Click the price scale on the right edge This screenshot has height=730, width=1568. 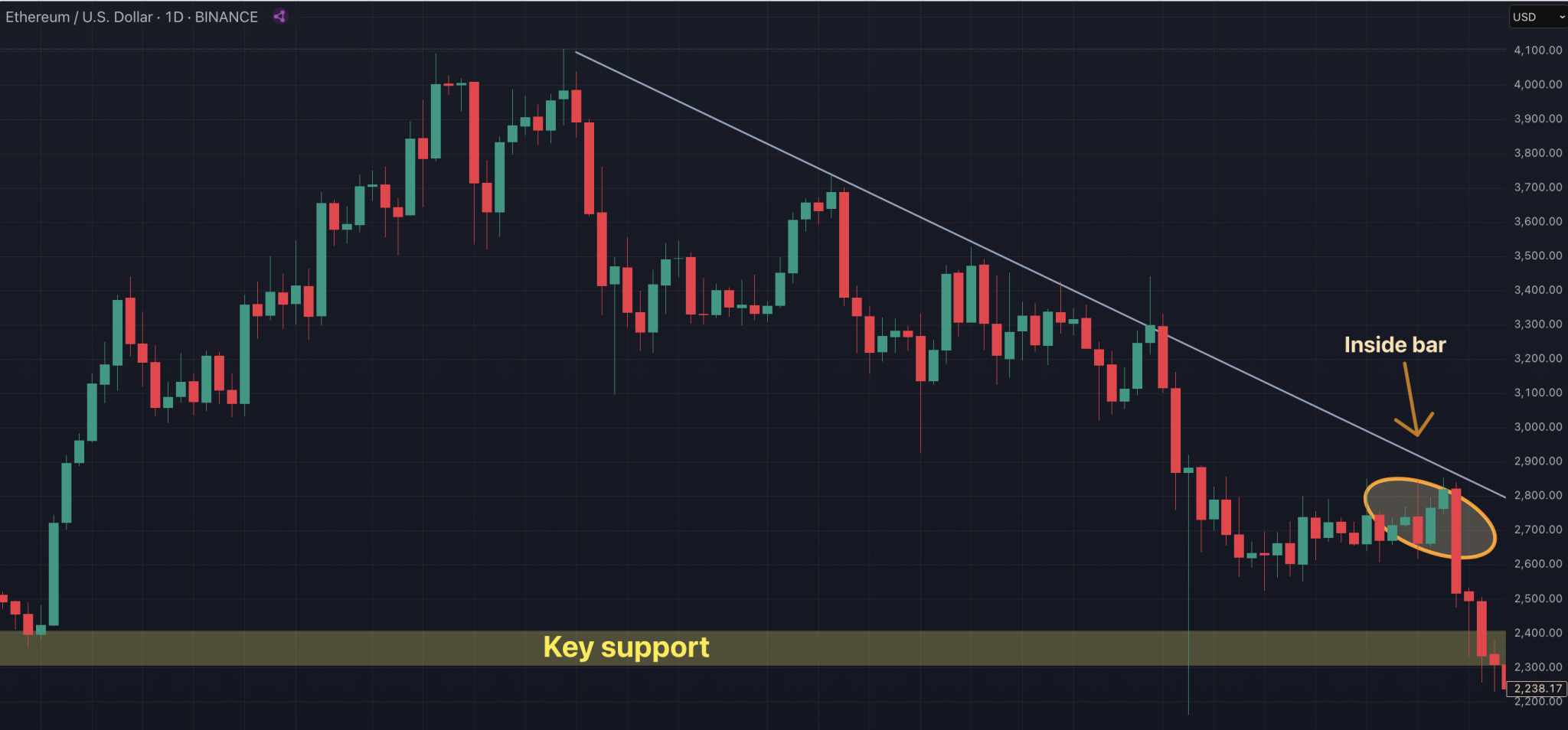(x=1534, y=344)
